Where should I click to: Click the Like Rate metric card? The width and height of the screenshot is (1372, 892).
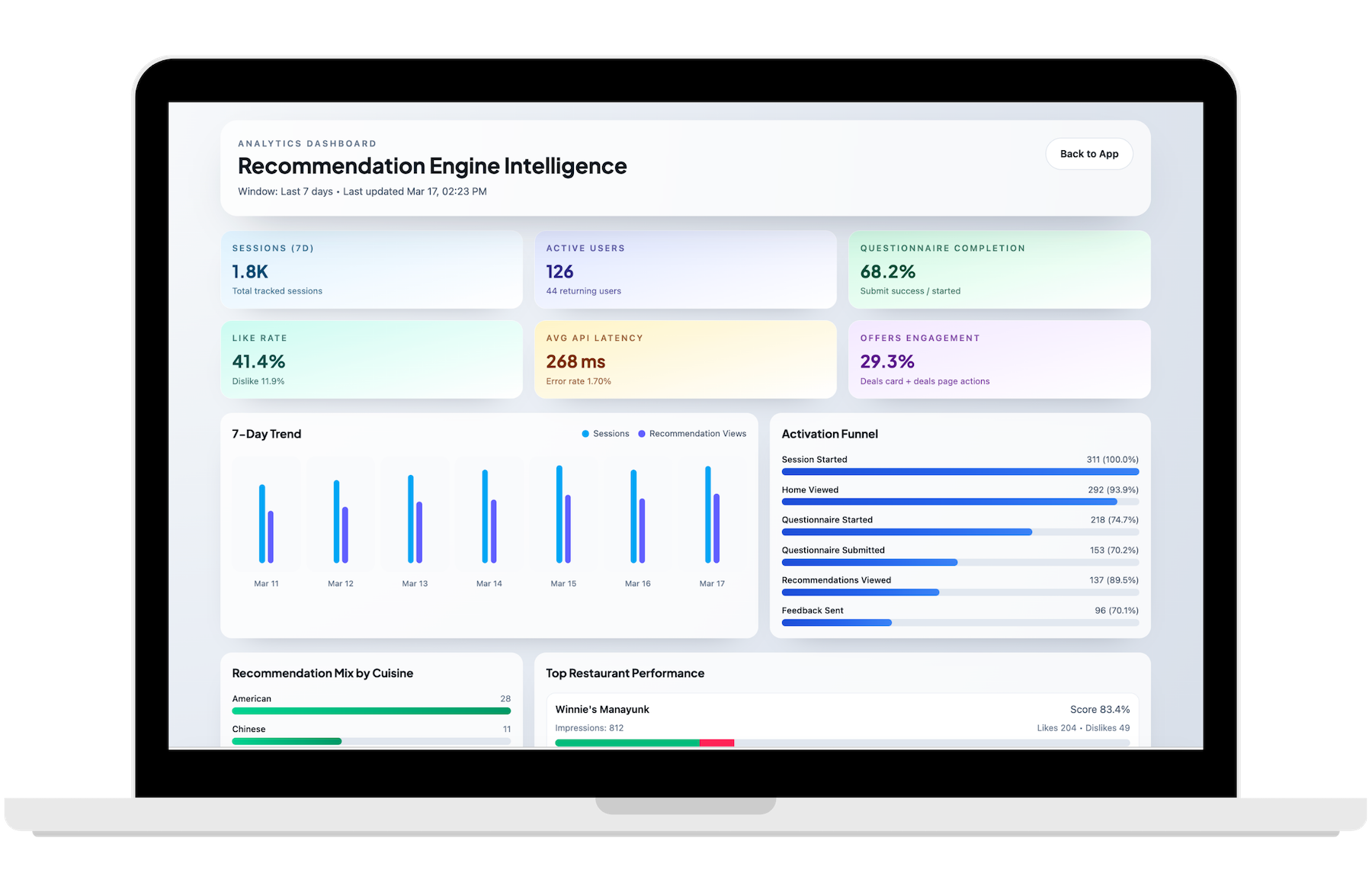click(371, 359)
